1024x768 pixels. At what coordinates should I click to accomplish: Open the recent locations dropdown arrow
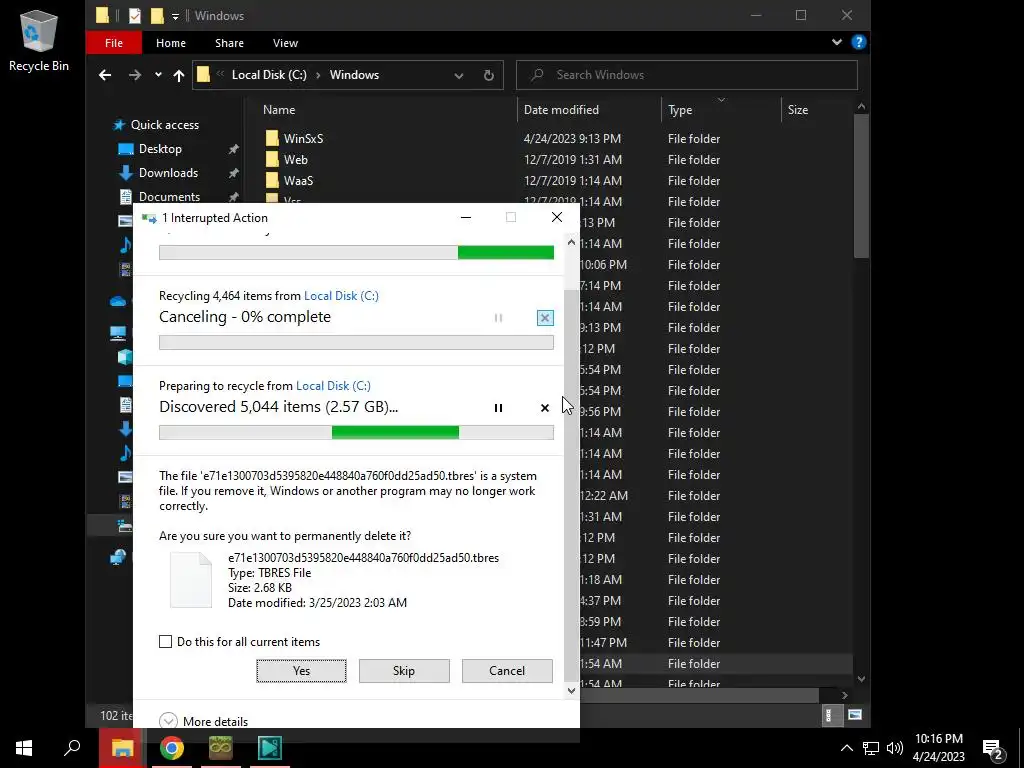click(158, 75)
